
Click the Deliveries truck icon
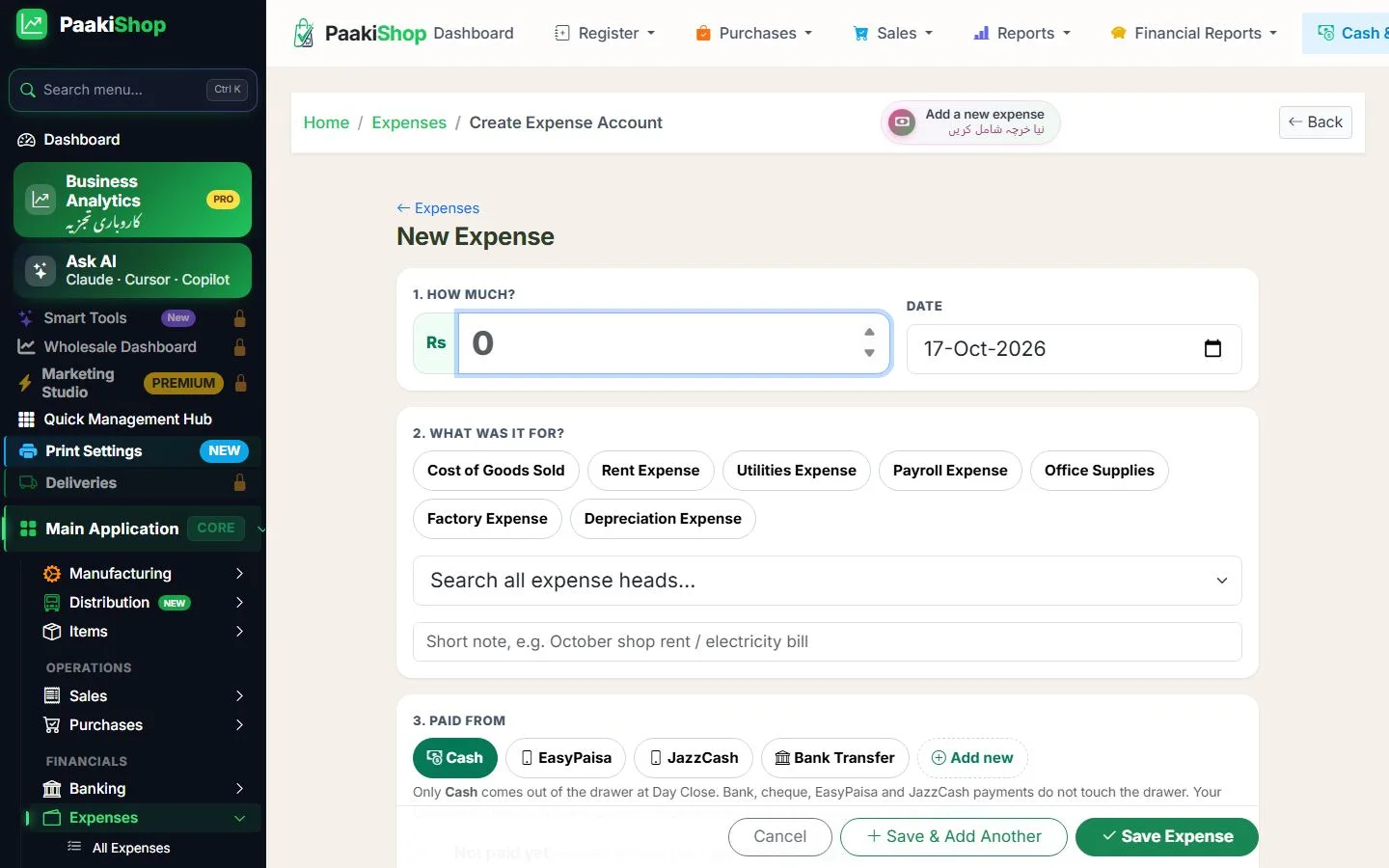point(28,483)
